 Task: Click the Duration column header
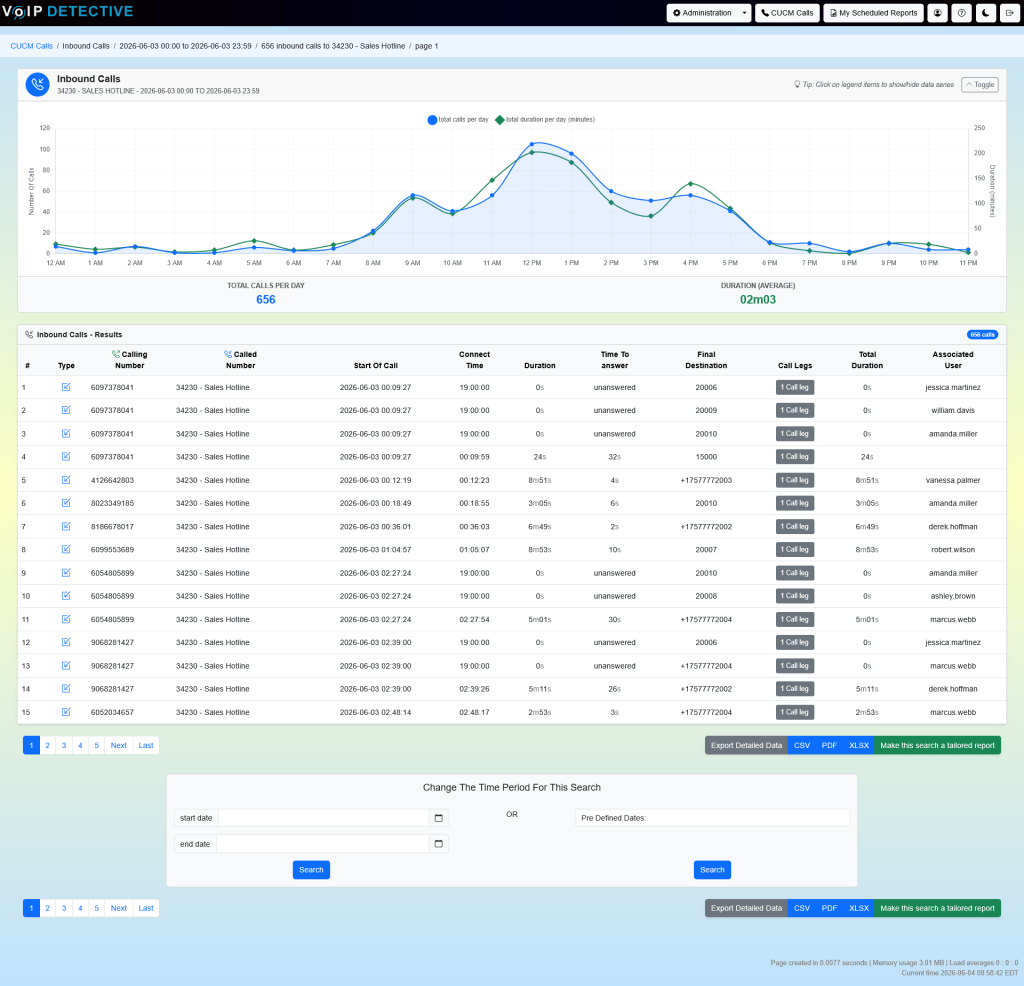coord(539,366)
